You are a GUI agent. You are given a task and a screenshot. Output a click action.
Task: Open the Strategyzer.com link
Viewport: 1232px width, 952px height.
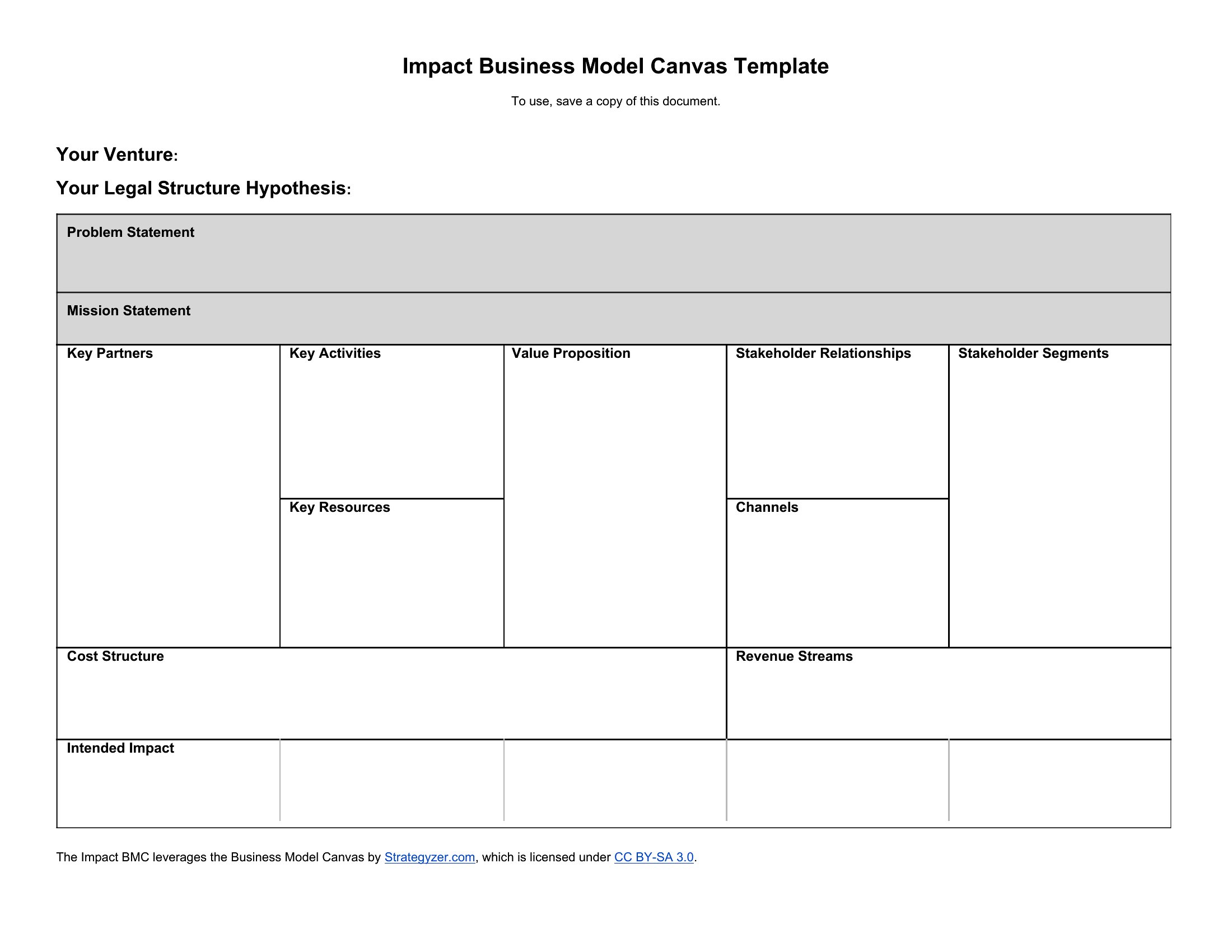(430, 857)
